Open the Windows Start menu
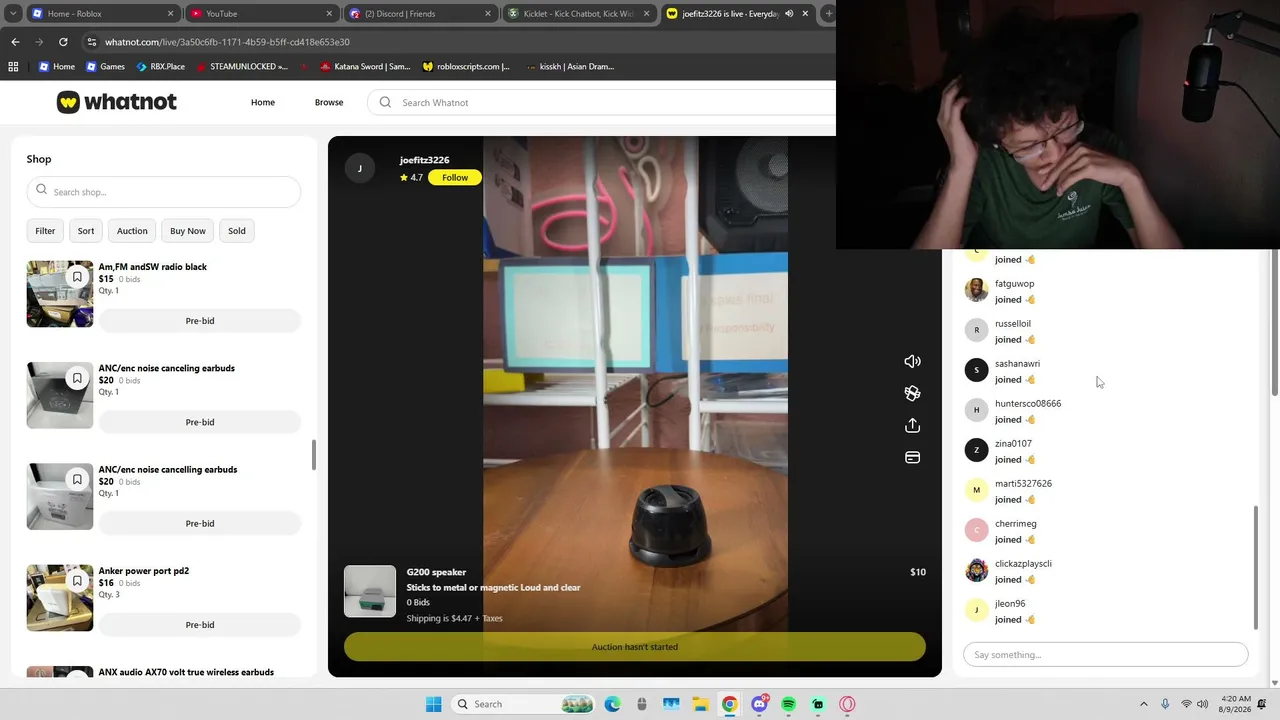 click(433, 704)
